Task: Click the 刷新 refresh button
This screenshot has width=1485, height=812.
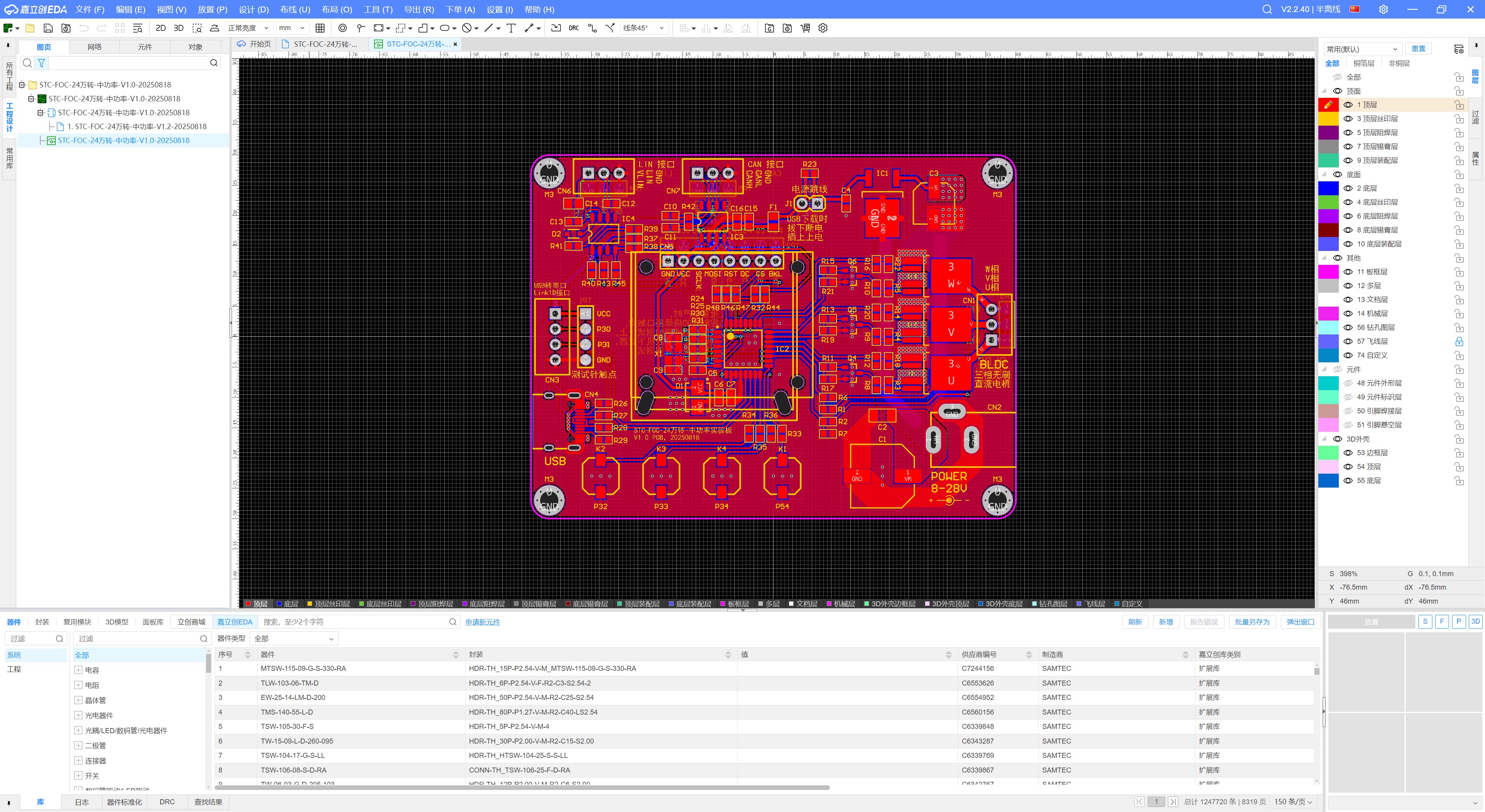Action: (1135, 622)
